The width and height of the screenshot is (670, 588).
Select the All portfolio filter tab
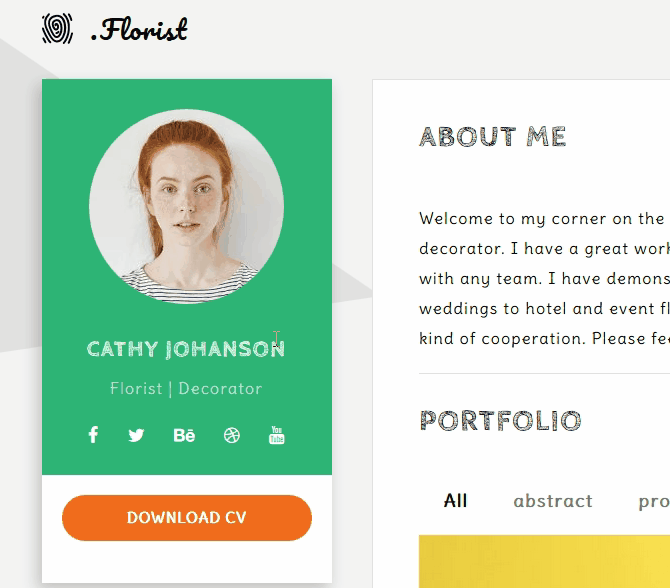(x=455, y=501)
